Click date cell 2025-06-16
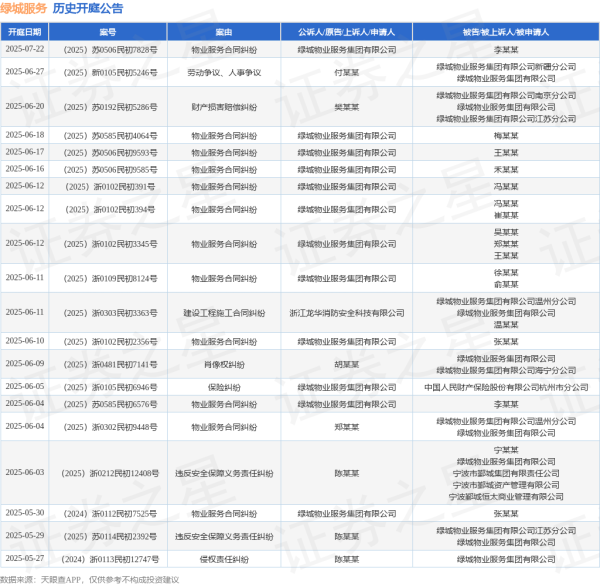Image resolution: width=600 pixels, height=585 pixels. pos(24,169)
